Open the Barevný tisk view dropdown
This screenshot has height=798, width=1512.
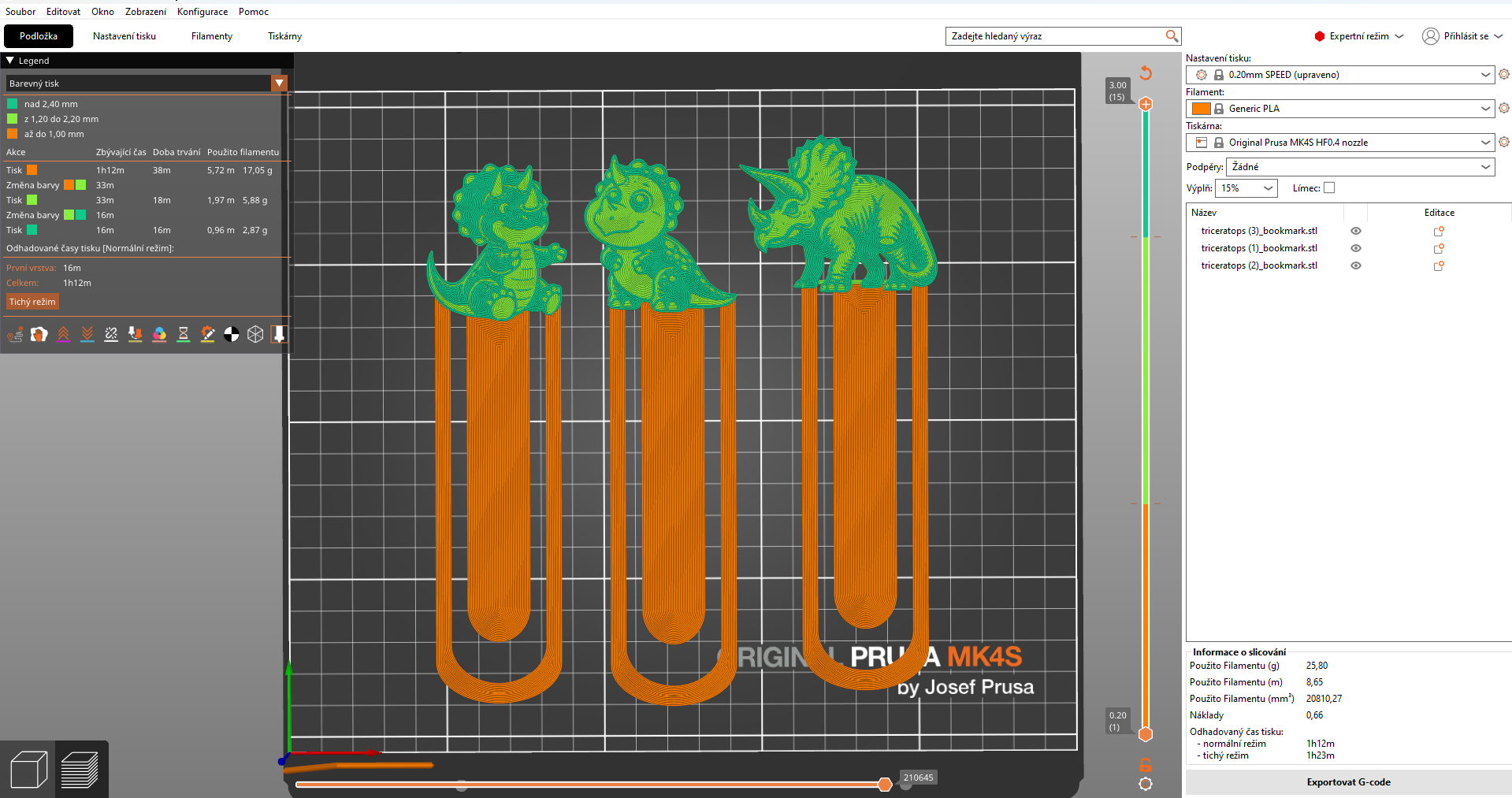pos(147,84)
